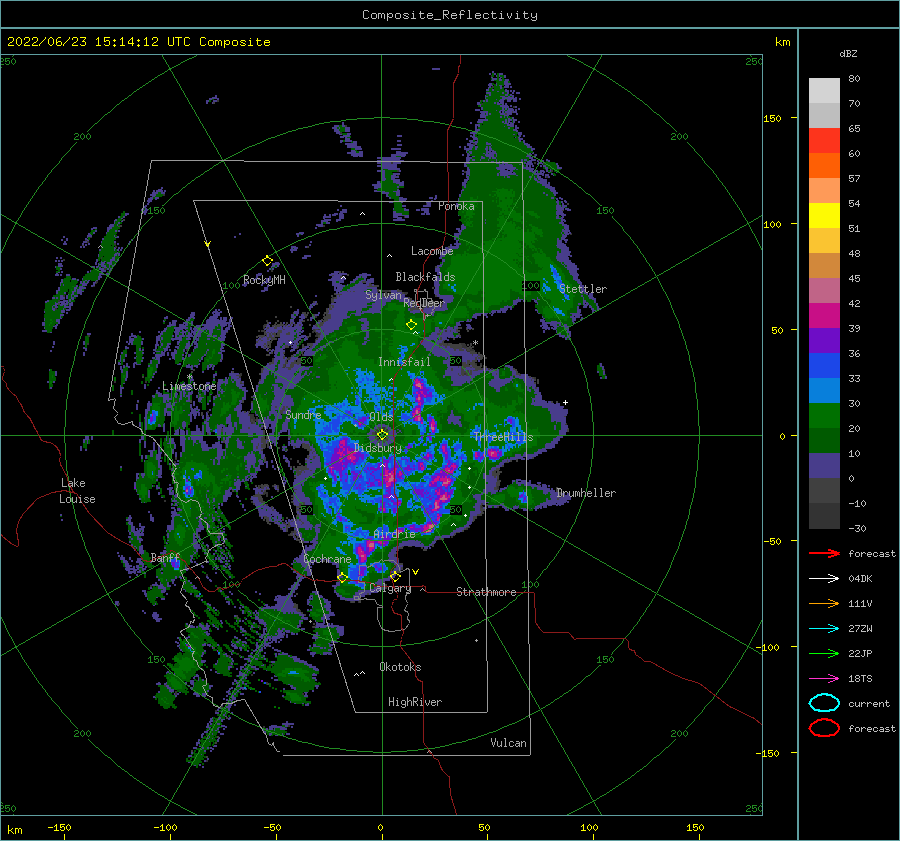
Task: Pick the light blue 30 dBZ swatch
Action: tap(824, 390)
